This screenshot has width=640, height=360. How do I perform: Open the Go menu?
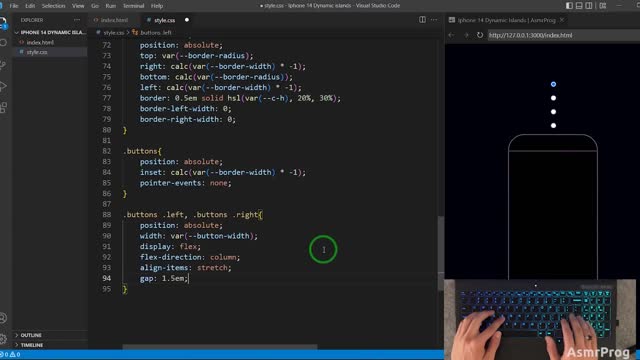95,6
